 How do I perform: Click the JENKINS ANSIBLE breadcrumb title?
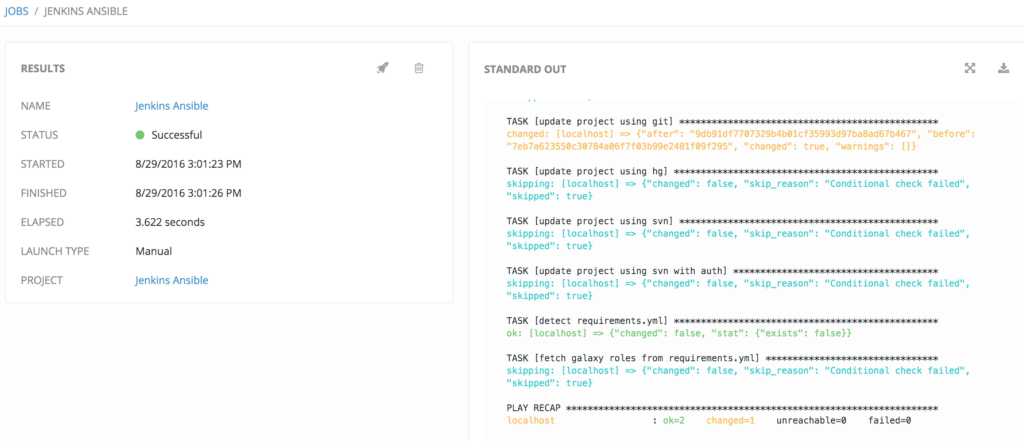84,11
